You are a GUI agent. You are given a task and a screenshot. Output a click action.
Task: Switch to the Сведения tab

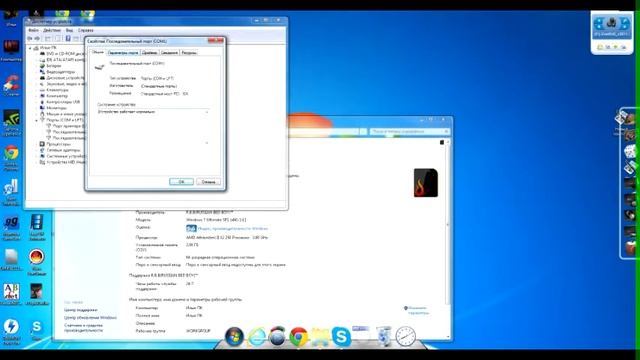click(x=169, y=53)
